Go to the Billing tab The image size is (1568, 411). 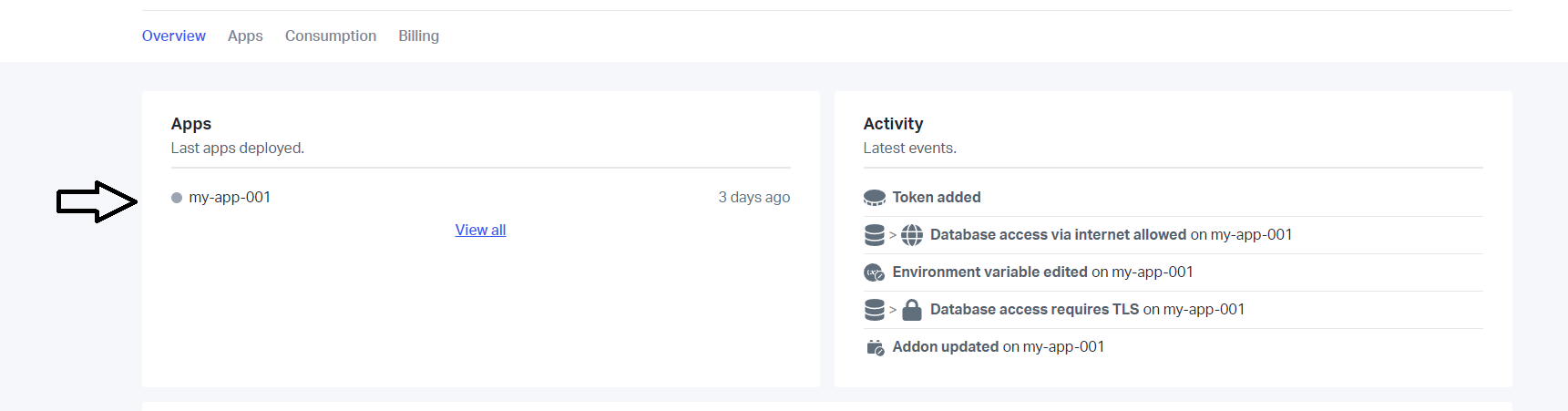(x=418, y=36)
